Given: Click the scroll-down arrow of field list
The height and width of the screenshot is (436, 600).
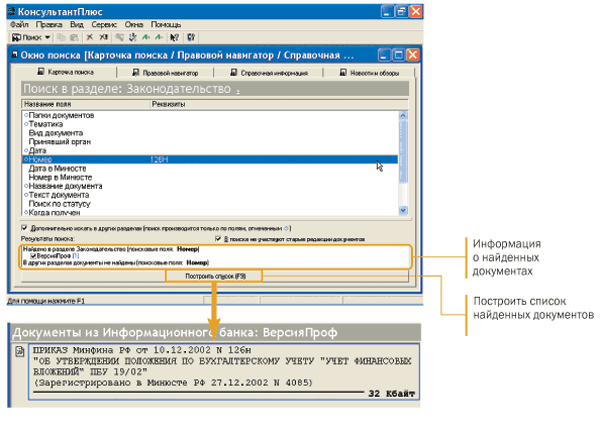Looking at the screenshot, I should tap(403, 210).
